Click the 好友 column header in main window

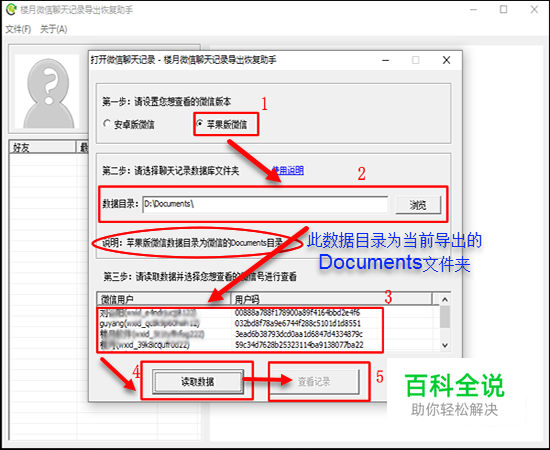click(x=43, y=147)
